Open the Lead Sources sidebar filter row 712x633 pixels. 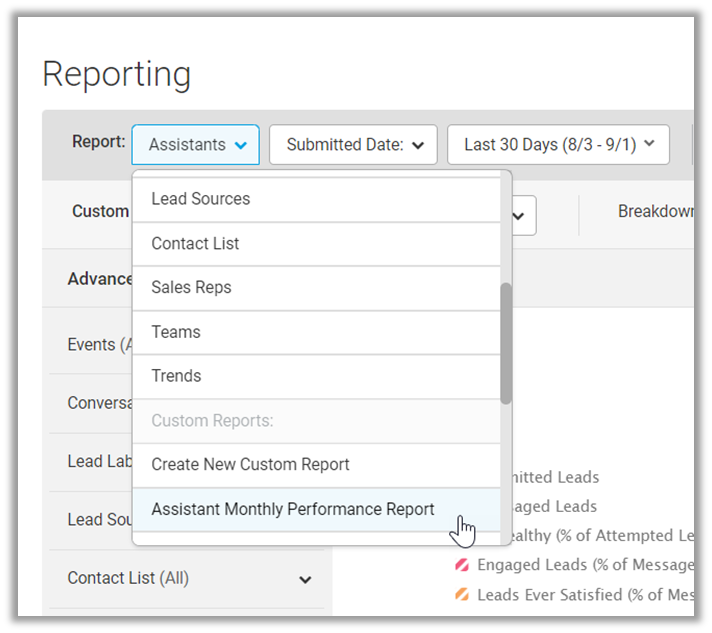coord(98,520)
